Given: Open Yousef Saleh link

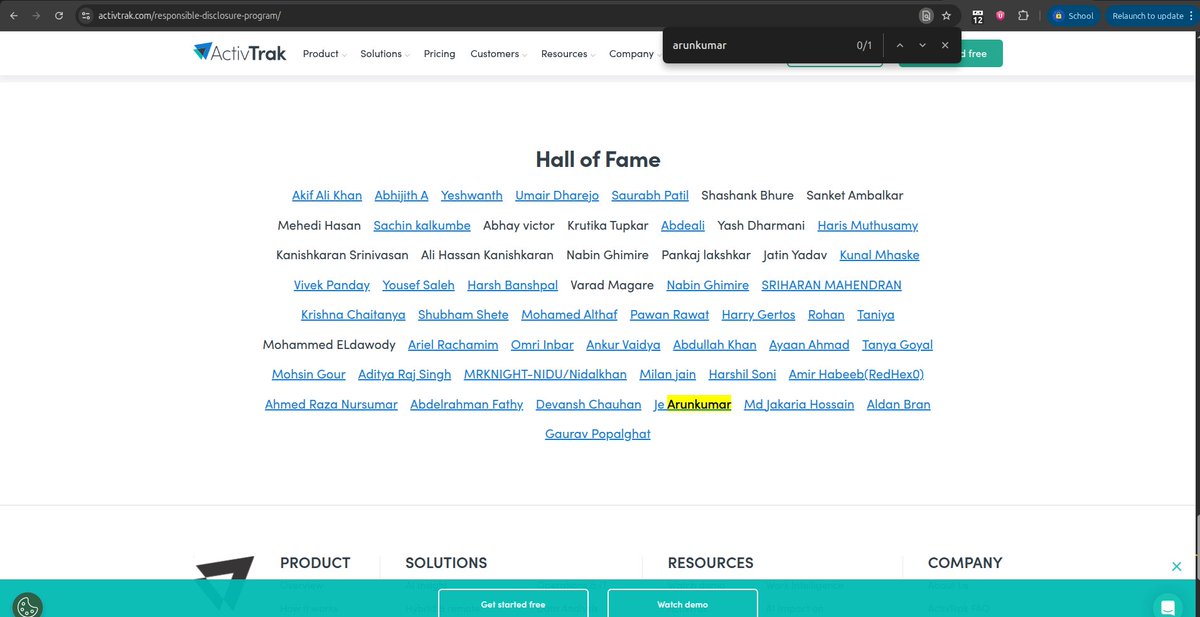Looking at the screenshot, I should click(x=419, y=286).
